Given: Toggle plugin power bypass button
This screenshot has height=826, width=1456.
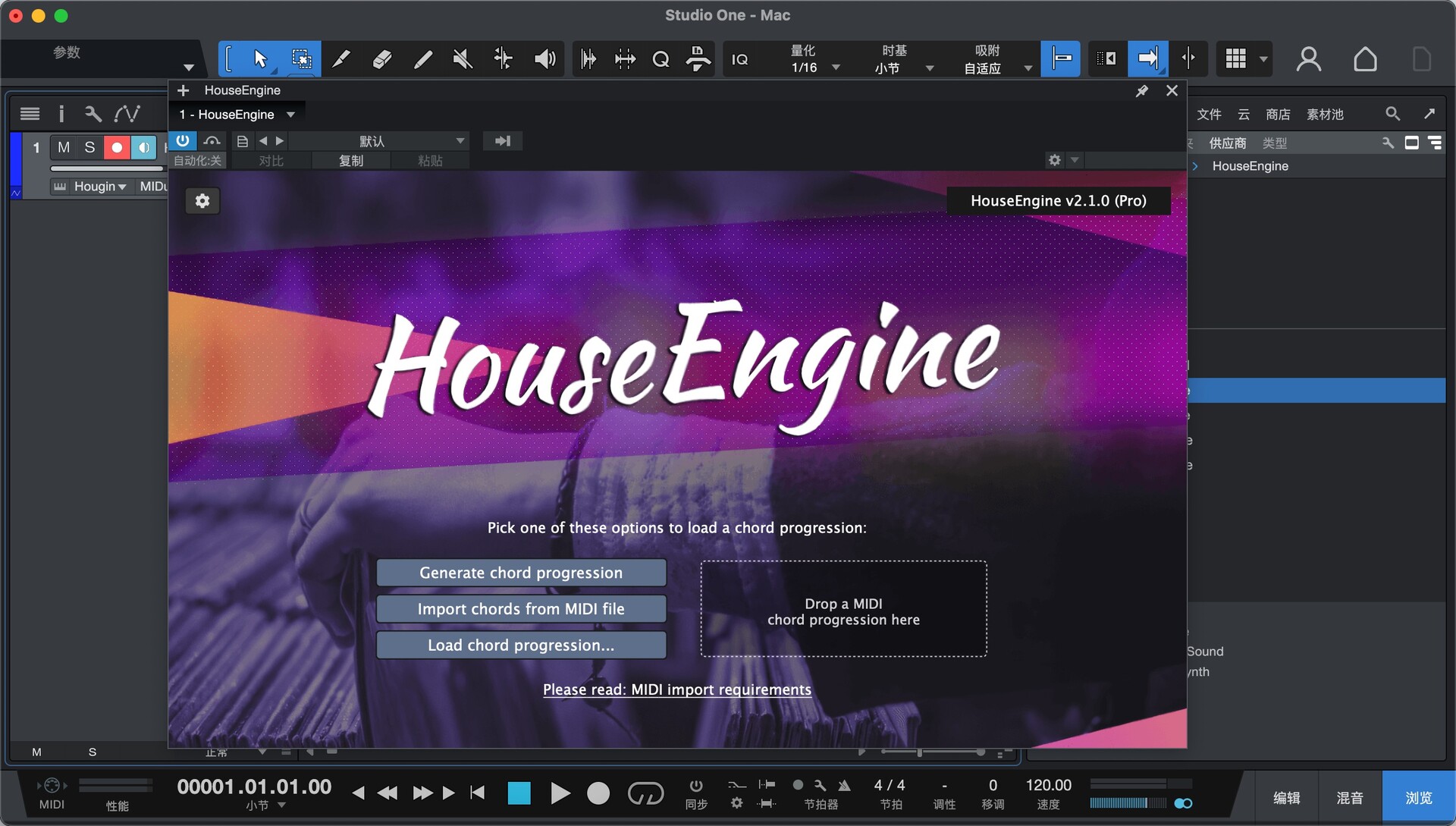Looking at the screenshot, I should (x=183, y=141).
